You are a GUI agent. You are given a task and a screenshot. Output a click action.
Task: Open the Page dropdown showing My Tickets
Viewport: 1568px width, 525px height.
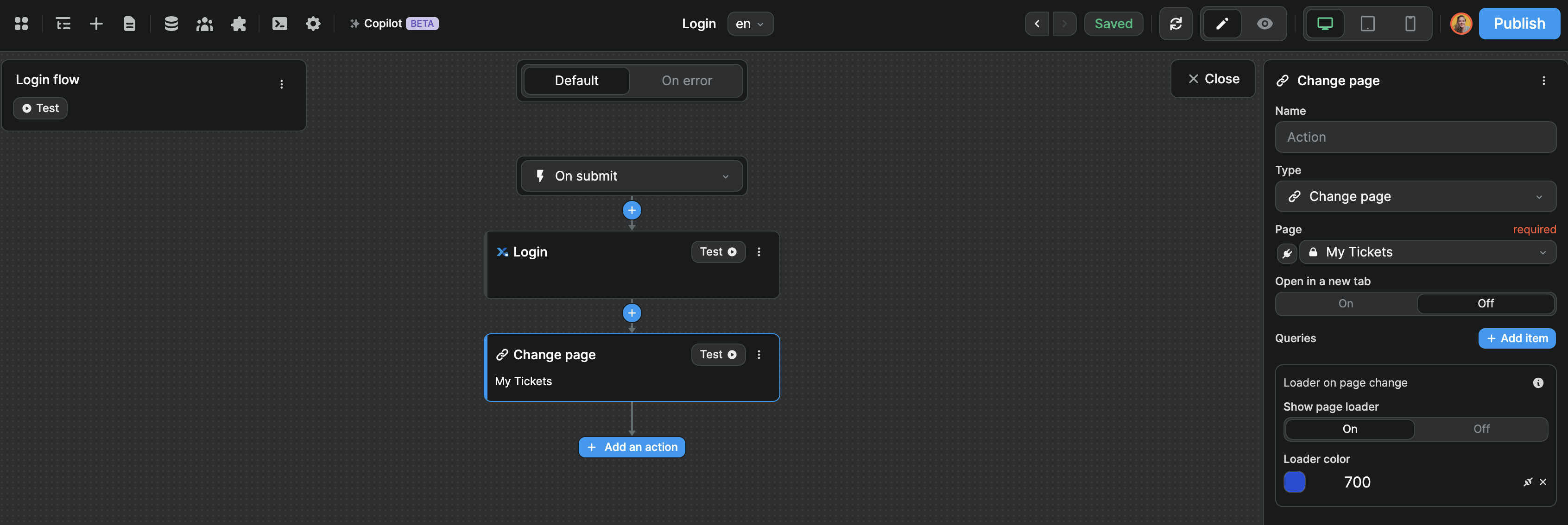point(1428,252)
